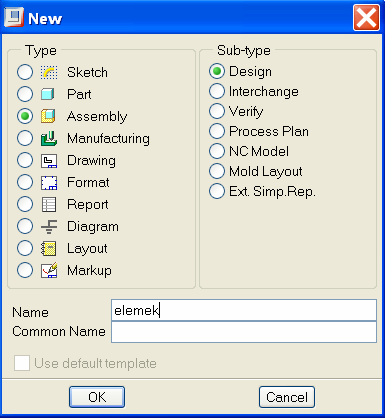Click the Markup type icon
385x418 pixels.
point(49,270)
